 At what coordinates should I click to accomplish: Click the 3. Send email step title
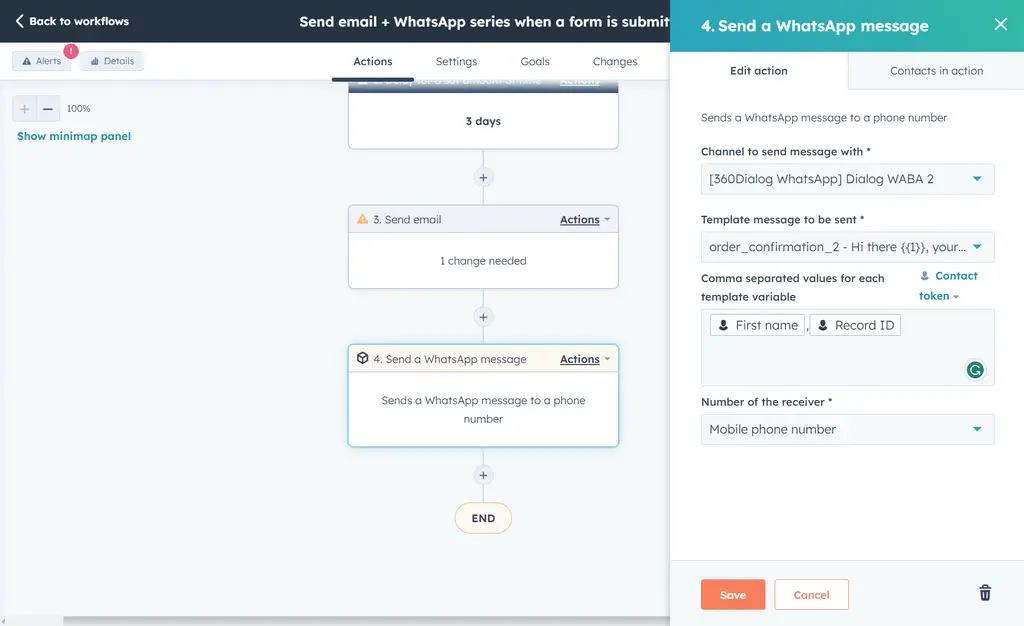point(407,219)
